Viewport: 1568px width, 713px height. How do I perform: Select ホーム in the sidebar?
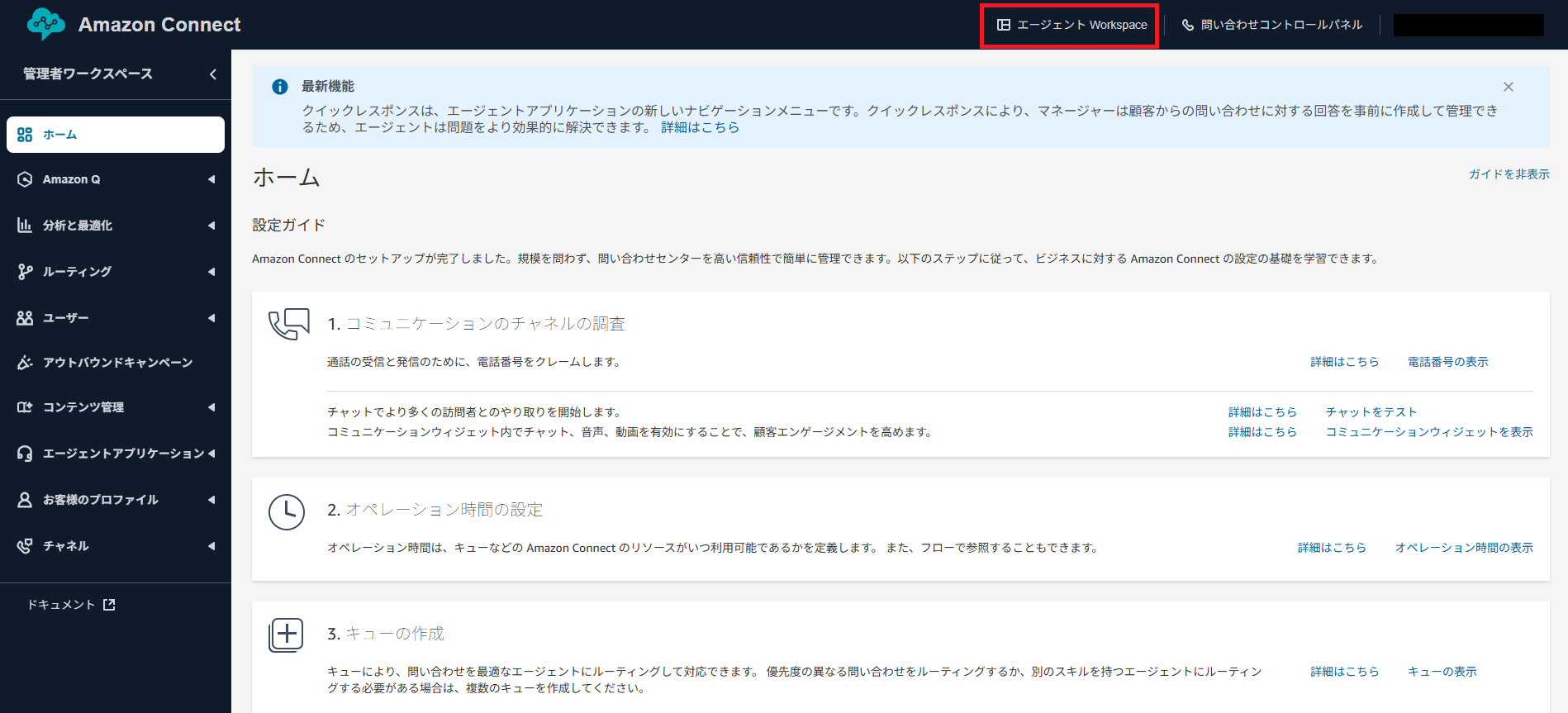(x=116, y=135)
